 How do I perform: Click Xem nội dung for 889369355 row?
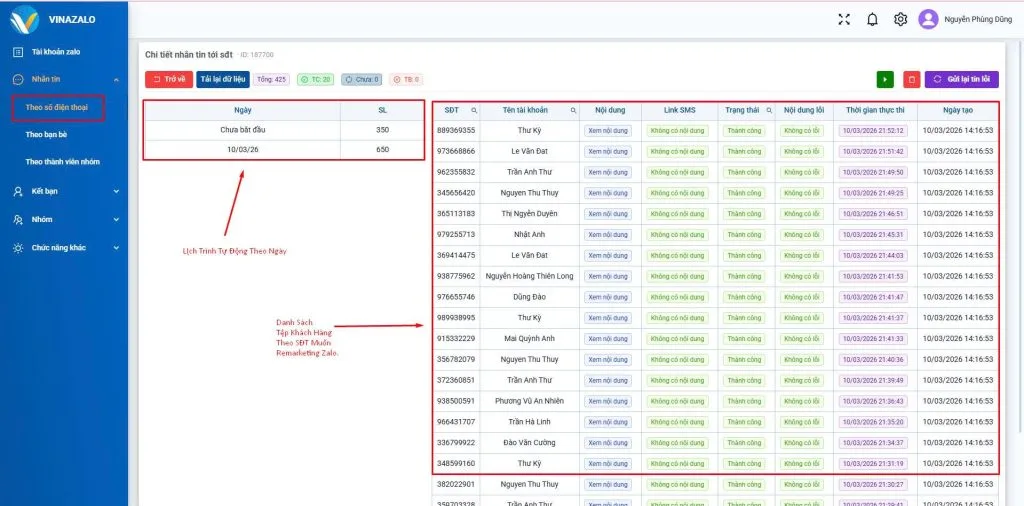607,130
